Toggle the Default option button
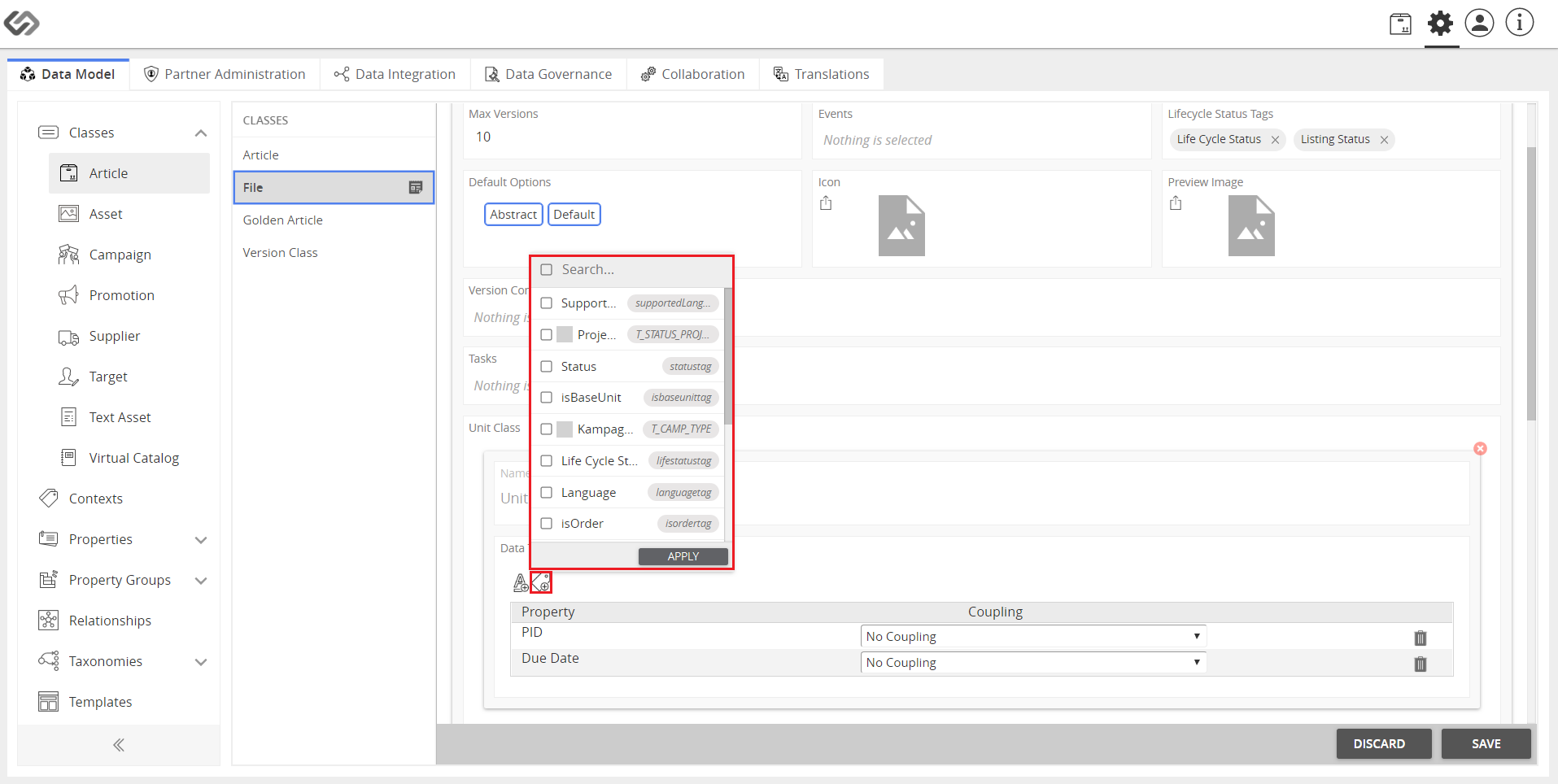1558x784 pixels. tap(574, 214)
